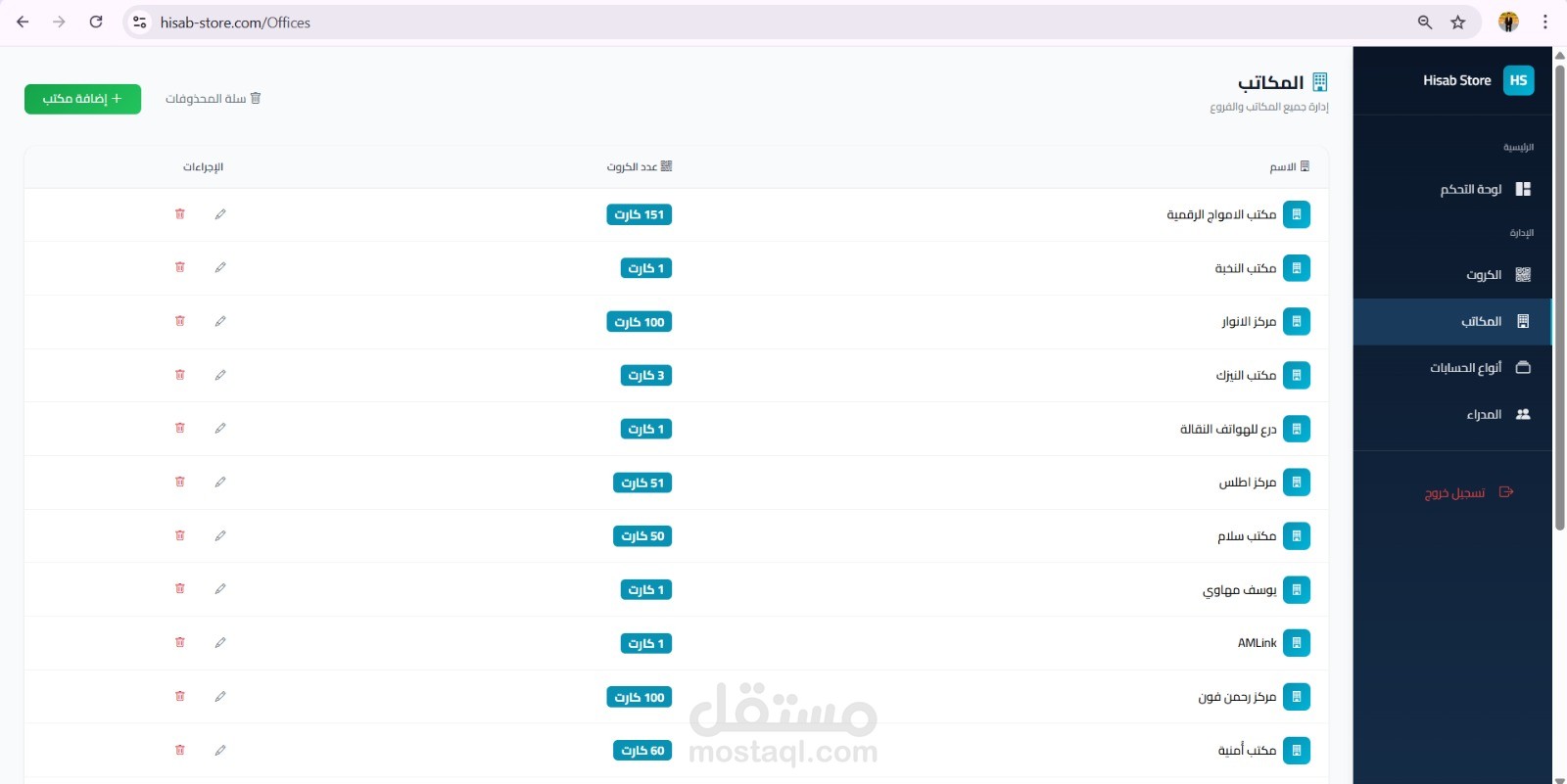This screenshot has height=784, width=1567.
Task: Delete the مكتب الامواج الرقمية office
Action: (x=180, y=214)
